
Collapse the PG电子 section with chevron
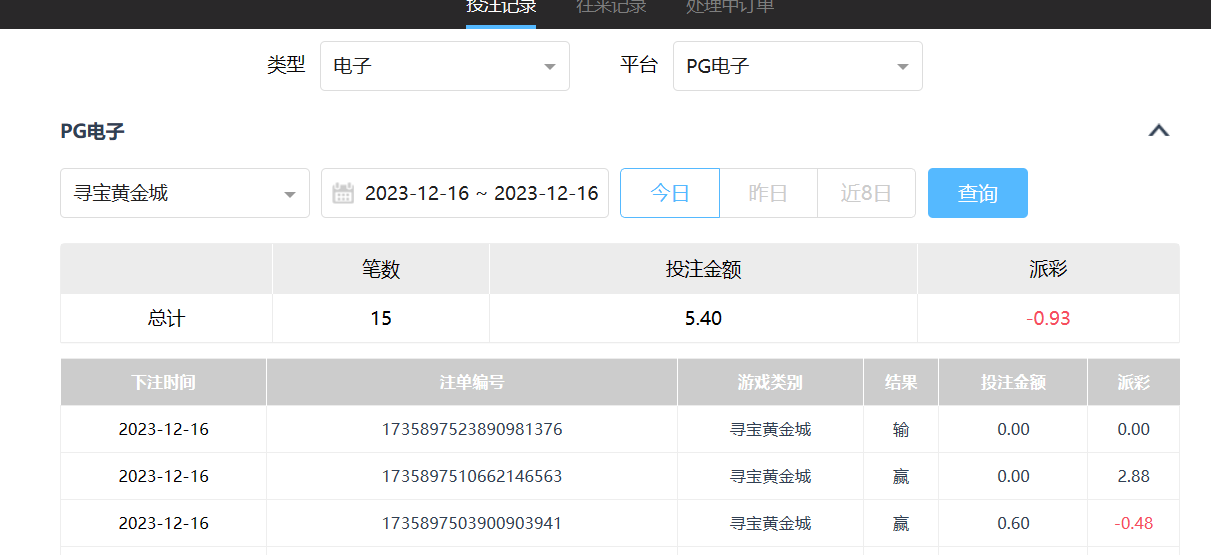pyautogui.click(x=1159, y=131)
